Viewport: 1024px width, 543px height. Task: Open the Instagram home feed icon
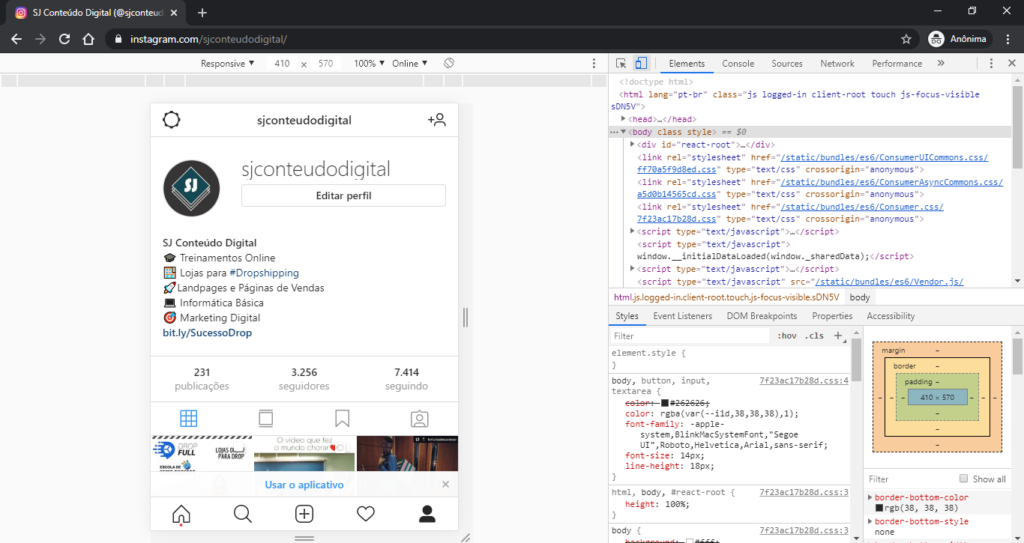(181, 514)
